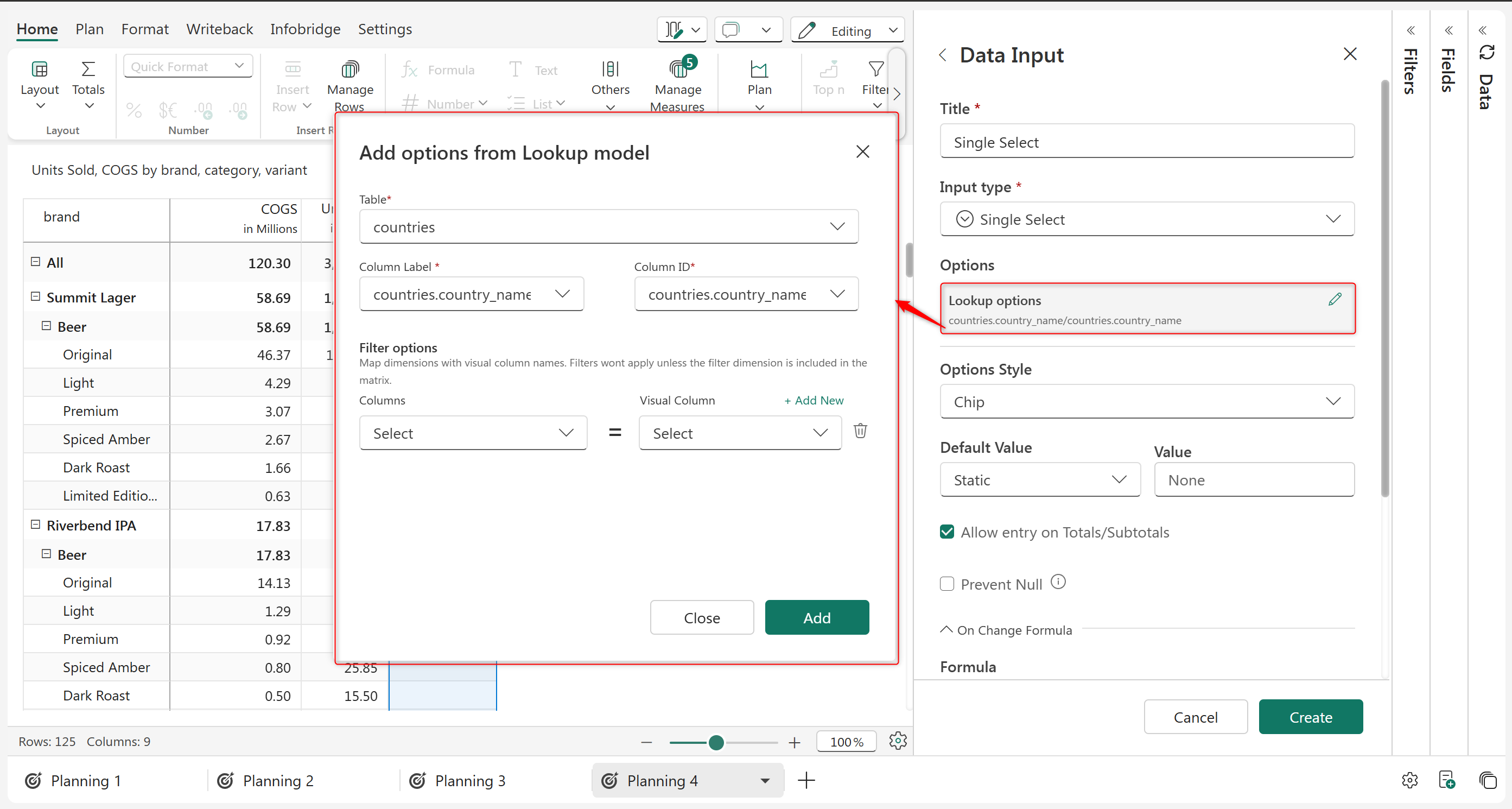Viewport: 1512px width, 809px height.
Task: Click the + Add New link
Action: tap(814, 400)
